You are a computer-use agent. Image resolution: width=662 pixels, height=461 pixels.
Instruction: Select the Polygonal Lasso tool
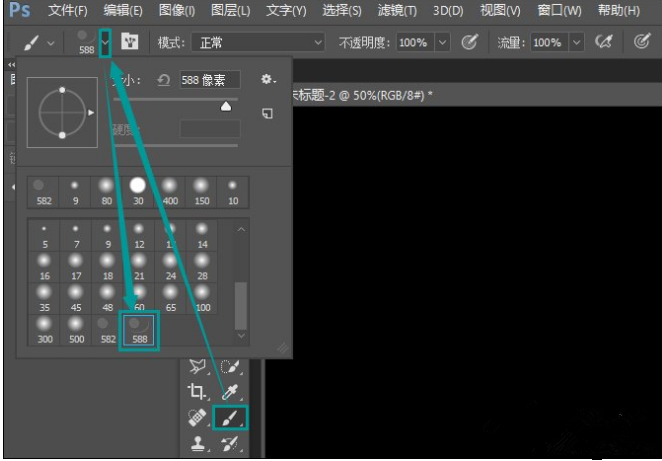click(197, 366)
